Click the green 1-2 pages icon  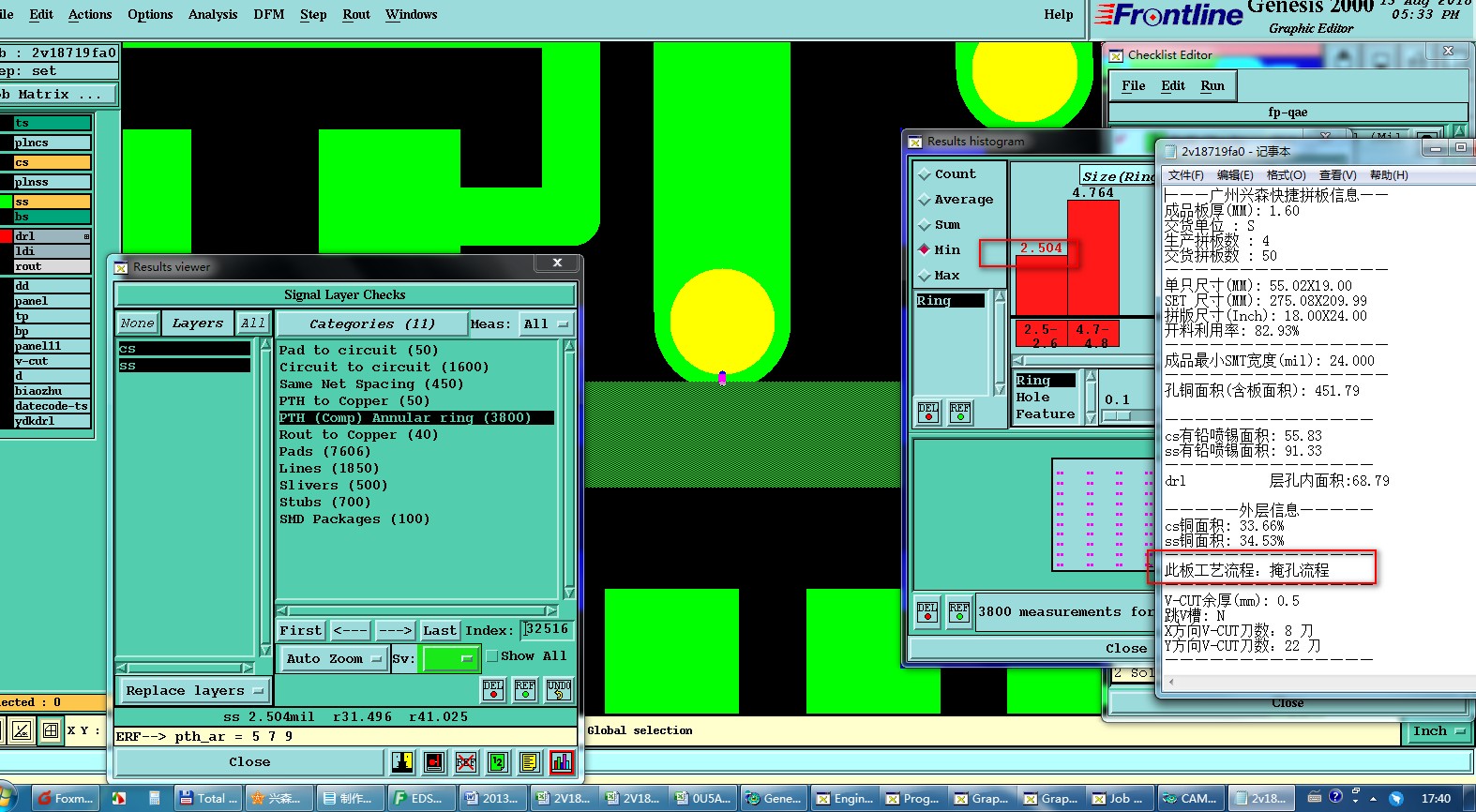(x=497, y=762)
